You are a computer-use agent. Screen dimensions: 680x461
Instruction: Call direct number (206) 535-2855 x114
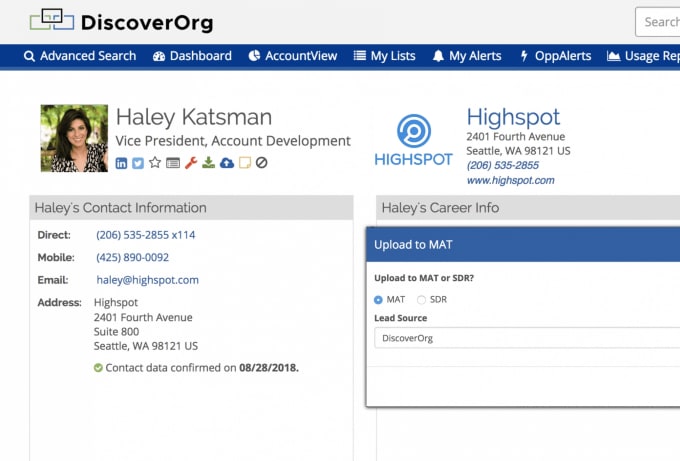pyautogui.click(x=146, y=235)
